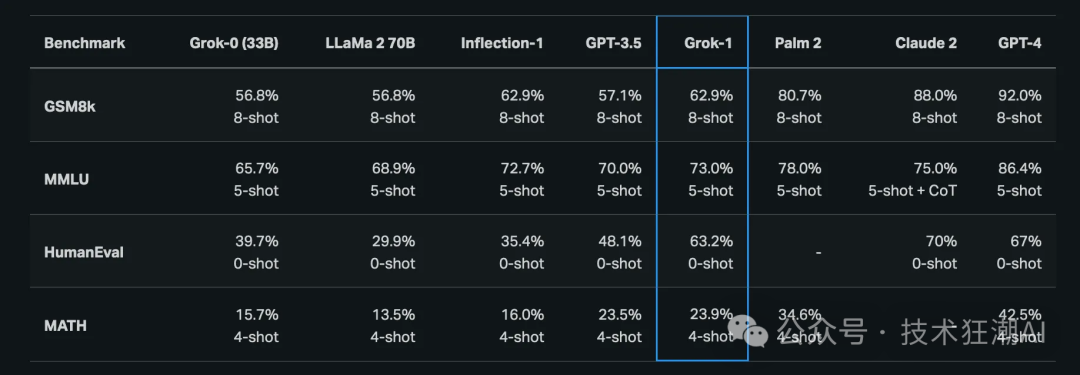Click the WeChat logo icon in watermark
1080x375 pixels.
click(x=749, y=330)
